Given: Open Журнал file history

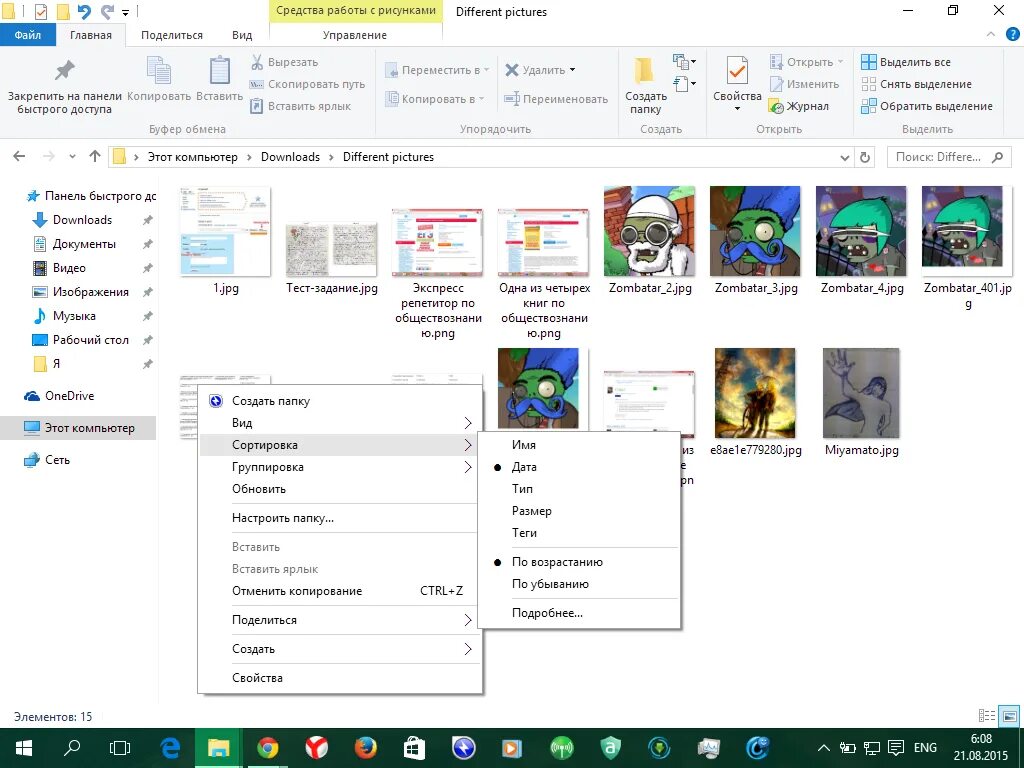Looking at the screenshot, I should 799,106.
